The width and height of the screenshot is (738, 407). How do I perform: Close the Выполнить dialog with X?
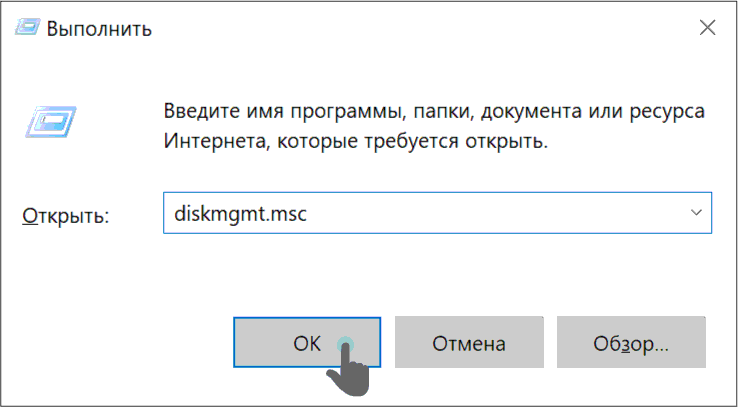[x=707, y=28]
